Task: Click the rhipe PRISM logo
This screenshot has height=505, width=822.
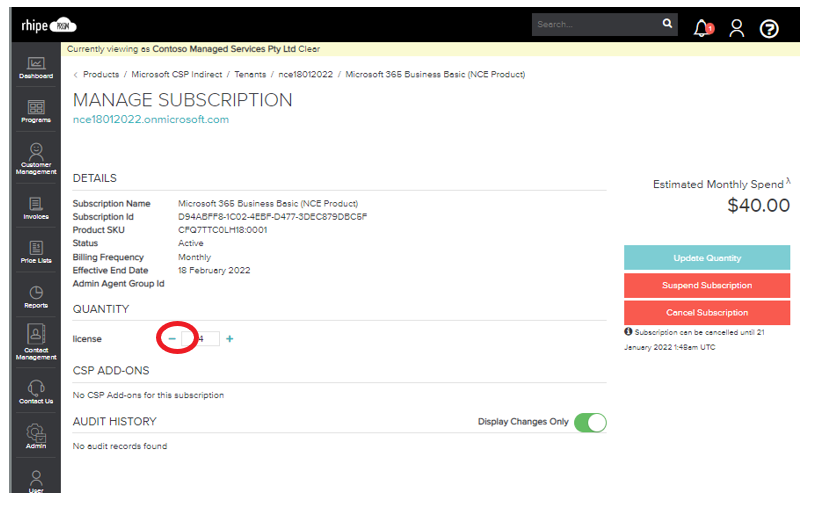Action: click(x=49, y=25)
